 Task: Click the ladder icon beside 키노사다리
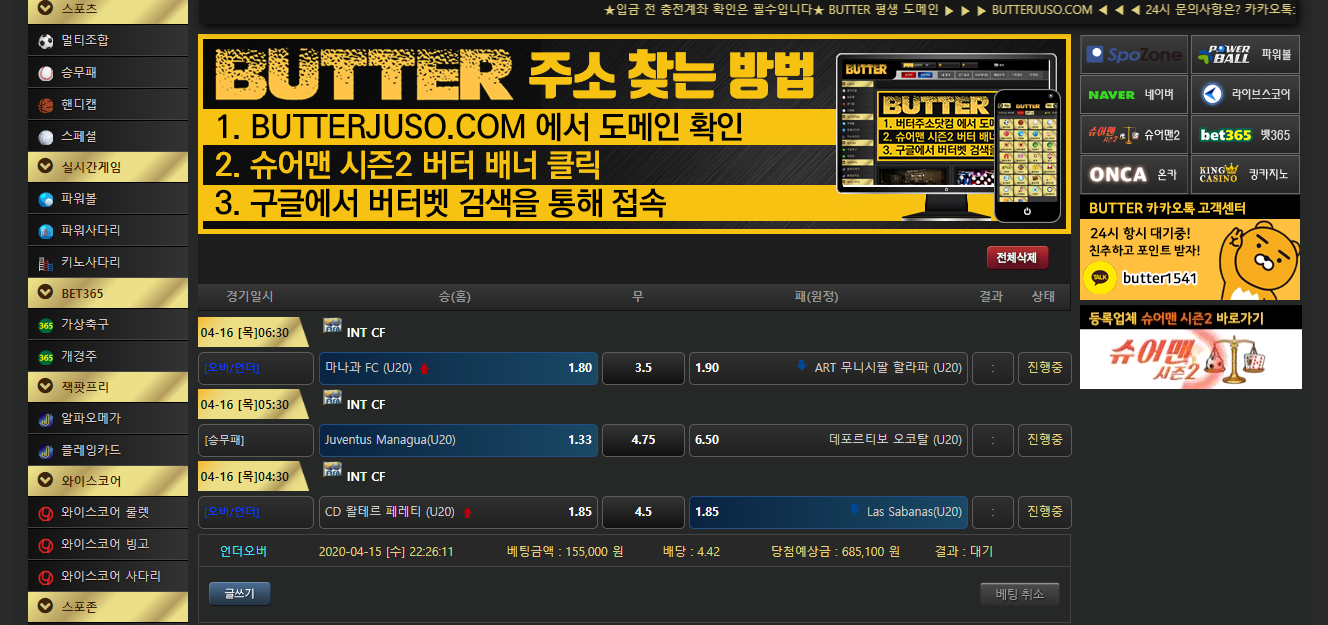46,263
